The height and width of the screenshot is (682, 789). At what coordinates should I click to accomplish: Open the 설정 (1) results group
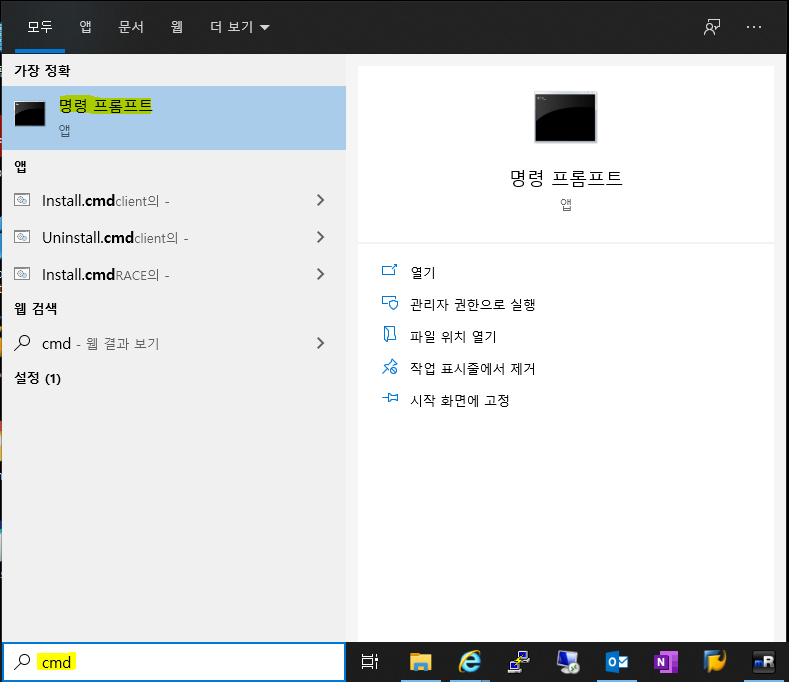click(x=38, y=378)
